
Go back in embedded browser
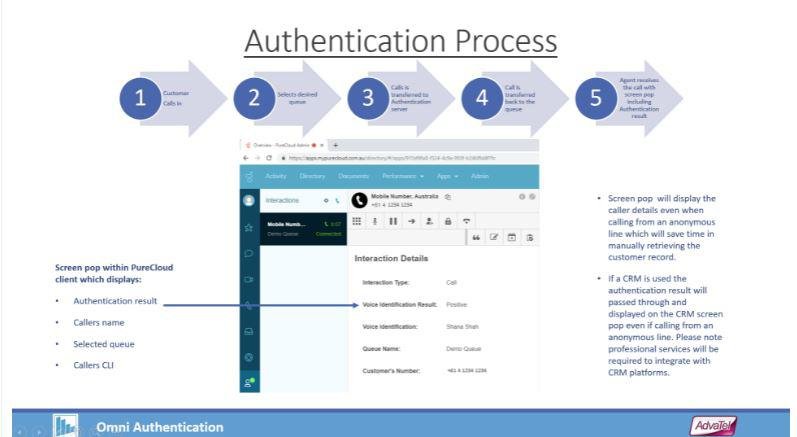pos(246,158)
